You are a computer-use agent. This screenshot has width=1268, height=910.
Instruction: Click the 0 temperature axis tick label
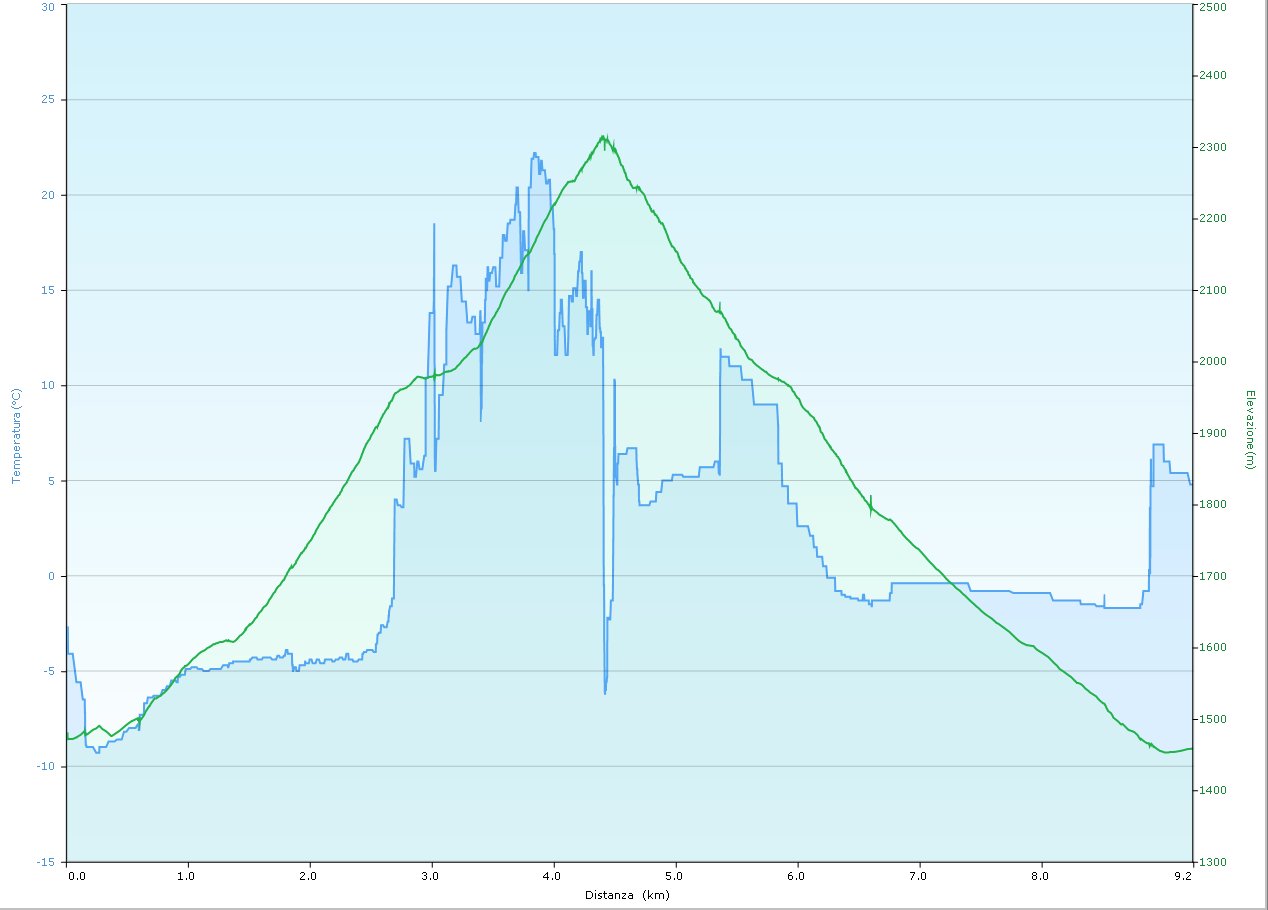coord(52,576)
